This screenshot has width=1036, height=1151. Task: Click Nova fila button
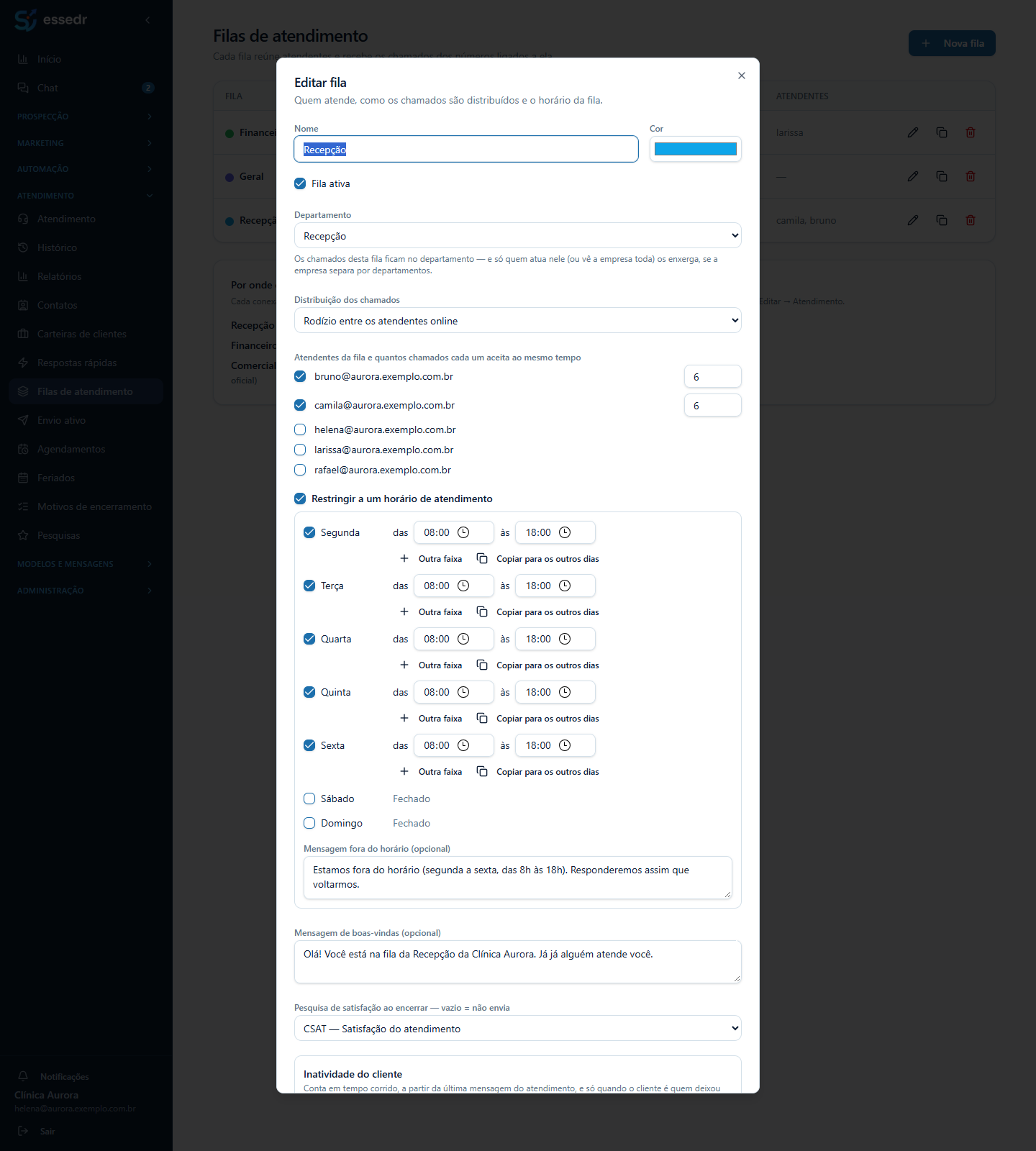coord(952,43)
